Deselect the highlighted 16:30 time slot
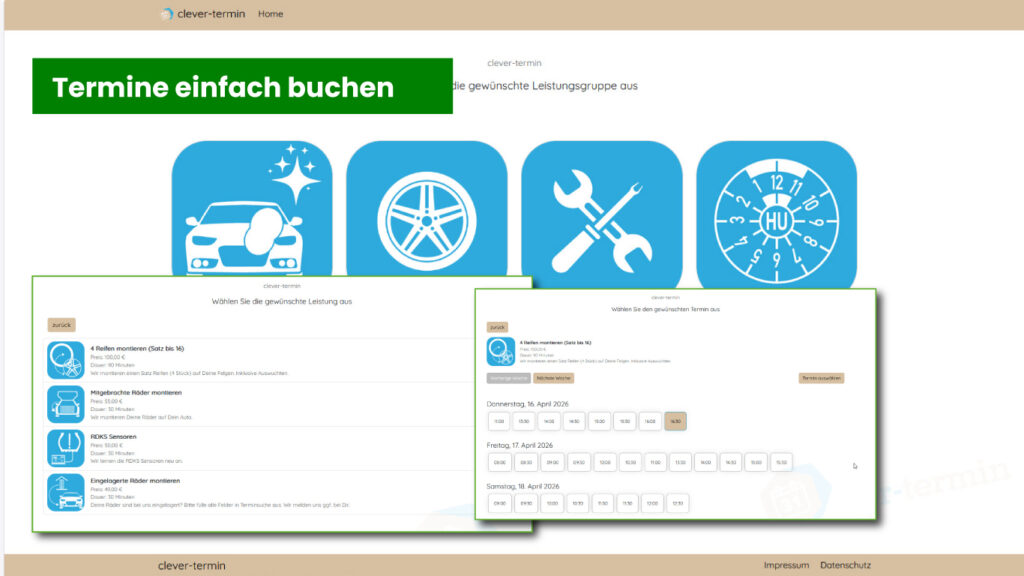The height and width of the screenshot is (576, 1024). [x=677, y=421]
